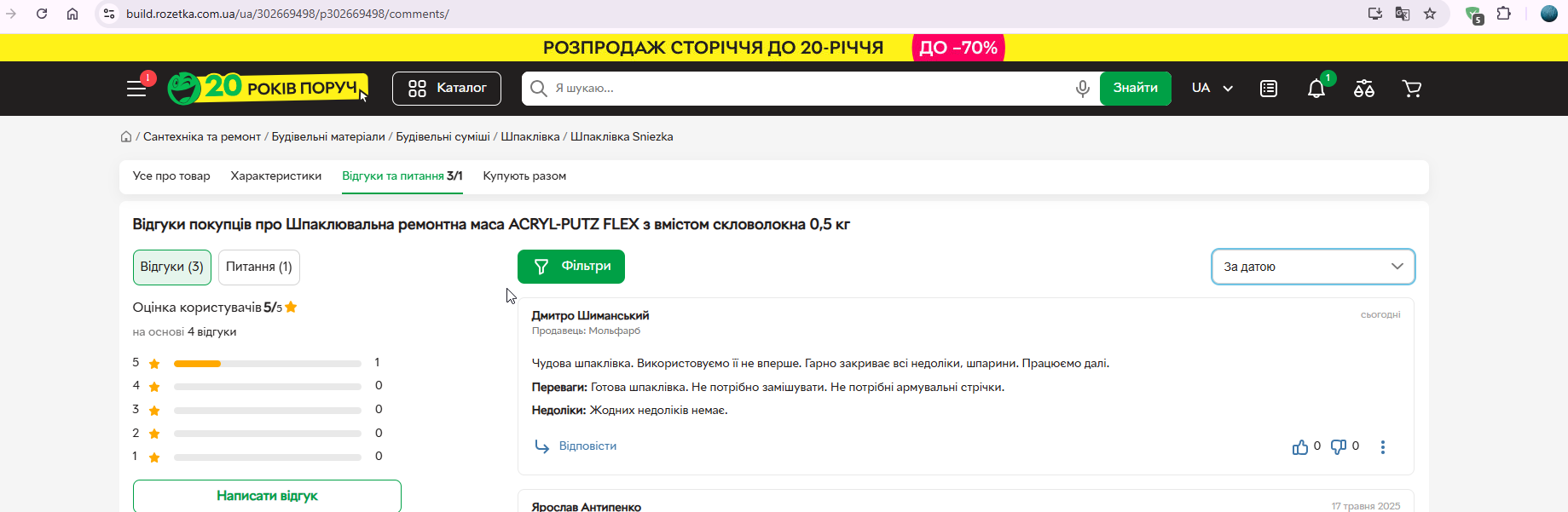1568x512 pixels.
Task: Click the Я шукаю search field
Action: pyautogui.click(x=810, y=89)
